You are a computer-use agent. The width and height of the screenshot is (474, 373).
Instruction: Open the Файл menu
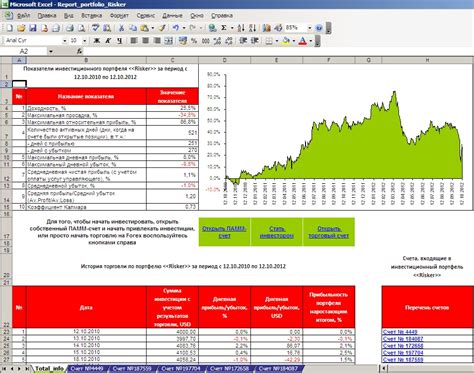23,16
